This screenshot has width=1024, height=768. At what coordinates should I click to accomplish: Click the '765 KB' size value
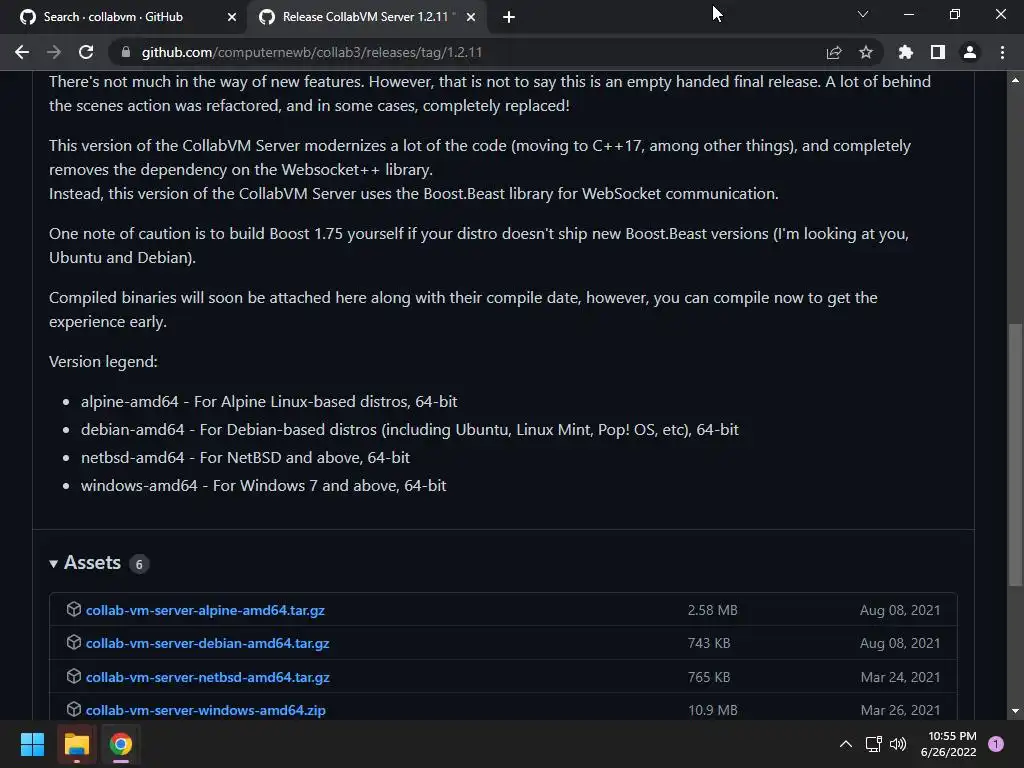point(709,677)
